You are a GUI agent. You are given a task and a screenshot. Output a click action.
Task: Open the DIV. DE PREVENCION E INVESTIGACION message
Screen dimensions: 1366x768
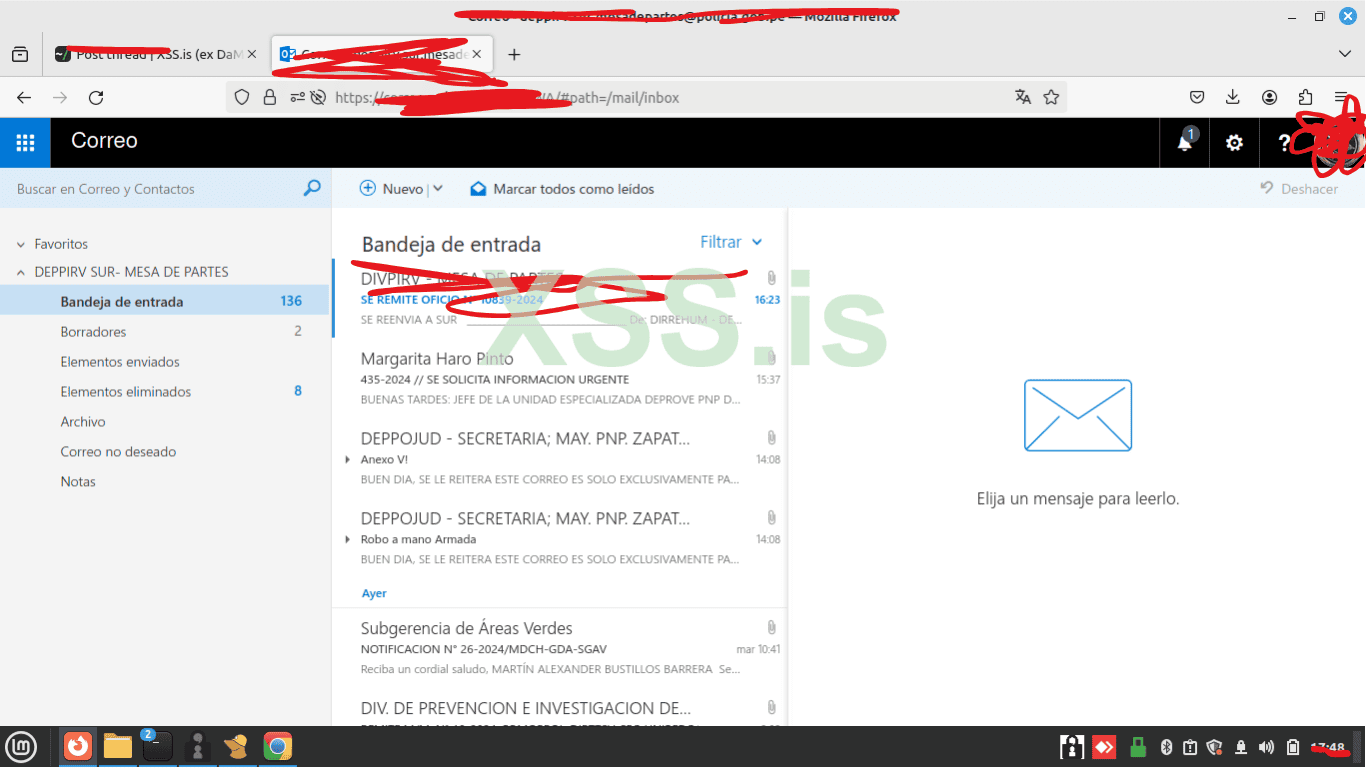click(x=560, y=708)
